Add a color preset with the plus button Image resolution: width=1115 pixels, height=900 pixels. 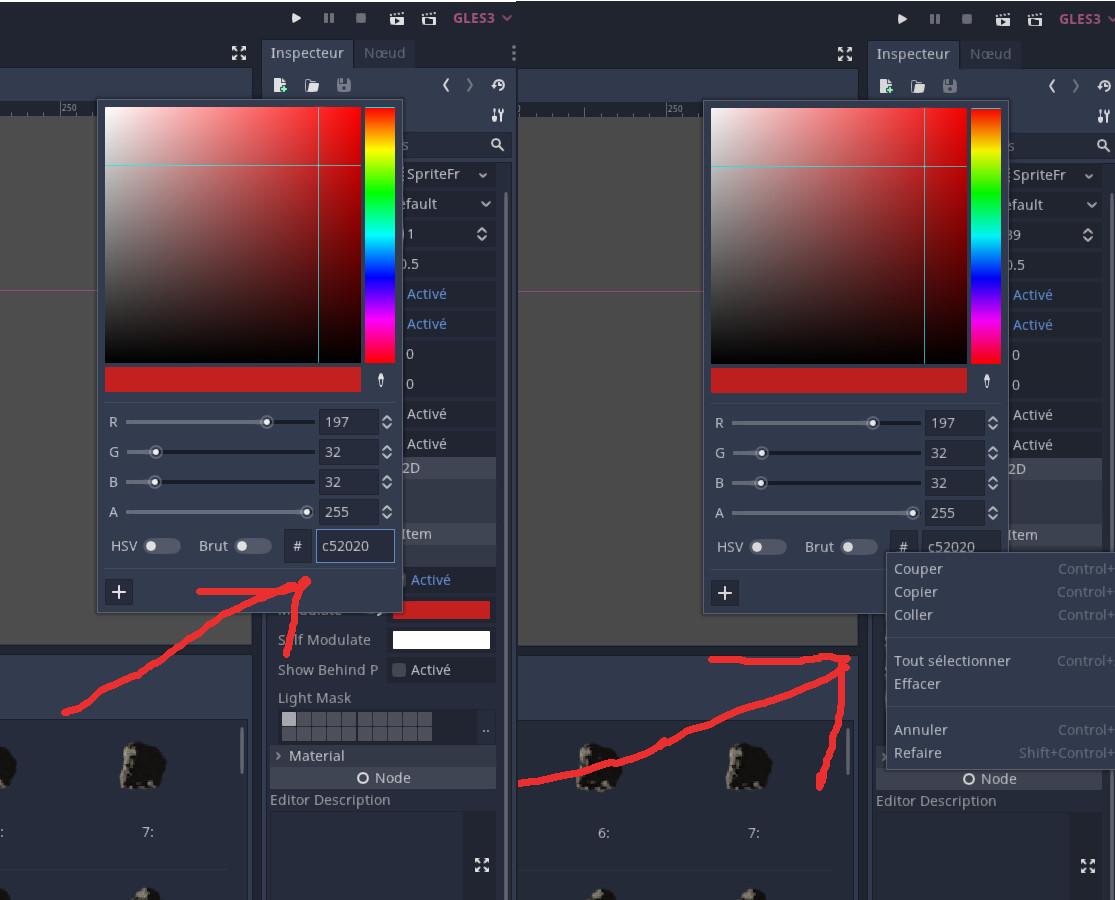119,592
